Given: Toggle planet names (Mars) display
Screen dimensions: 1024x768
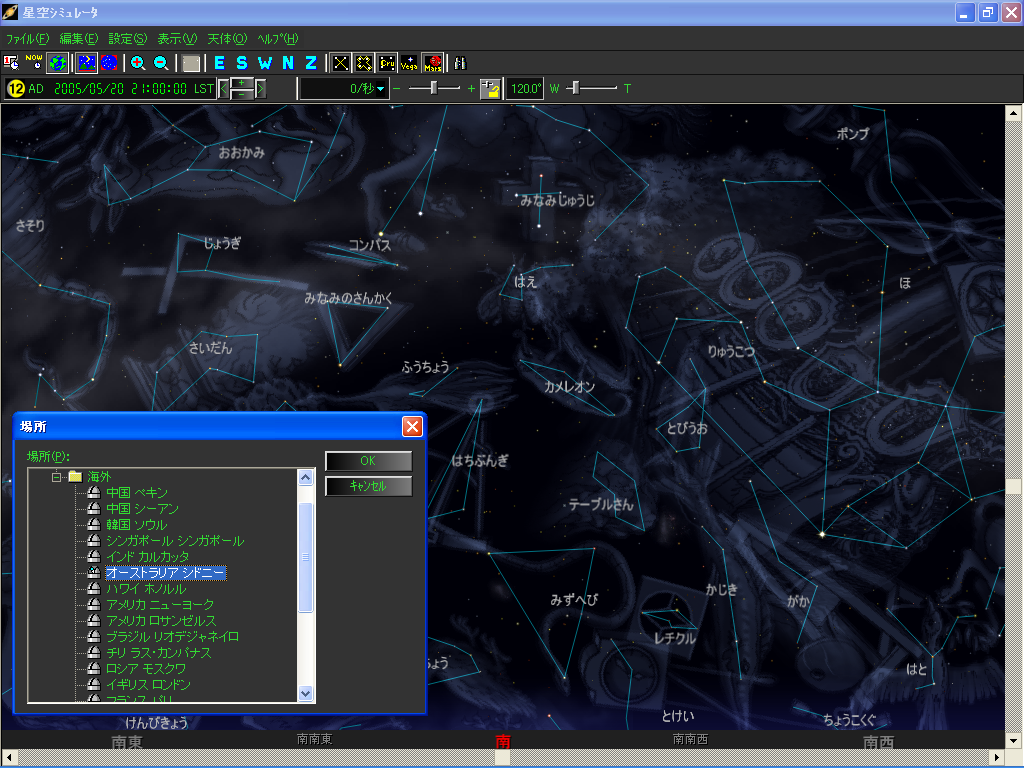Looking at the screenshot, I should tap(432, 63).
